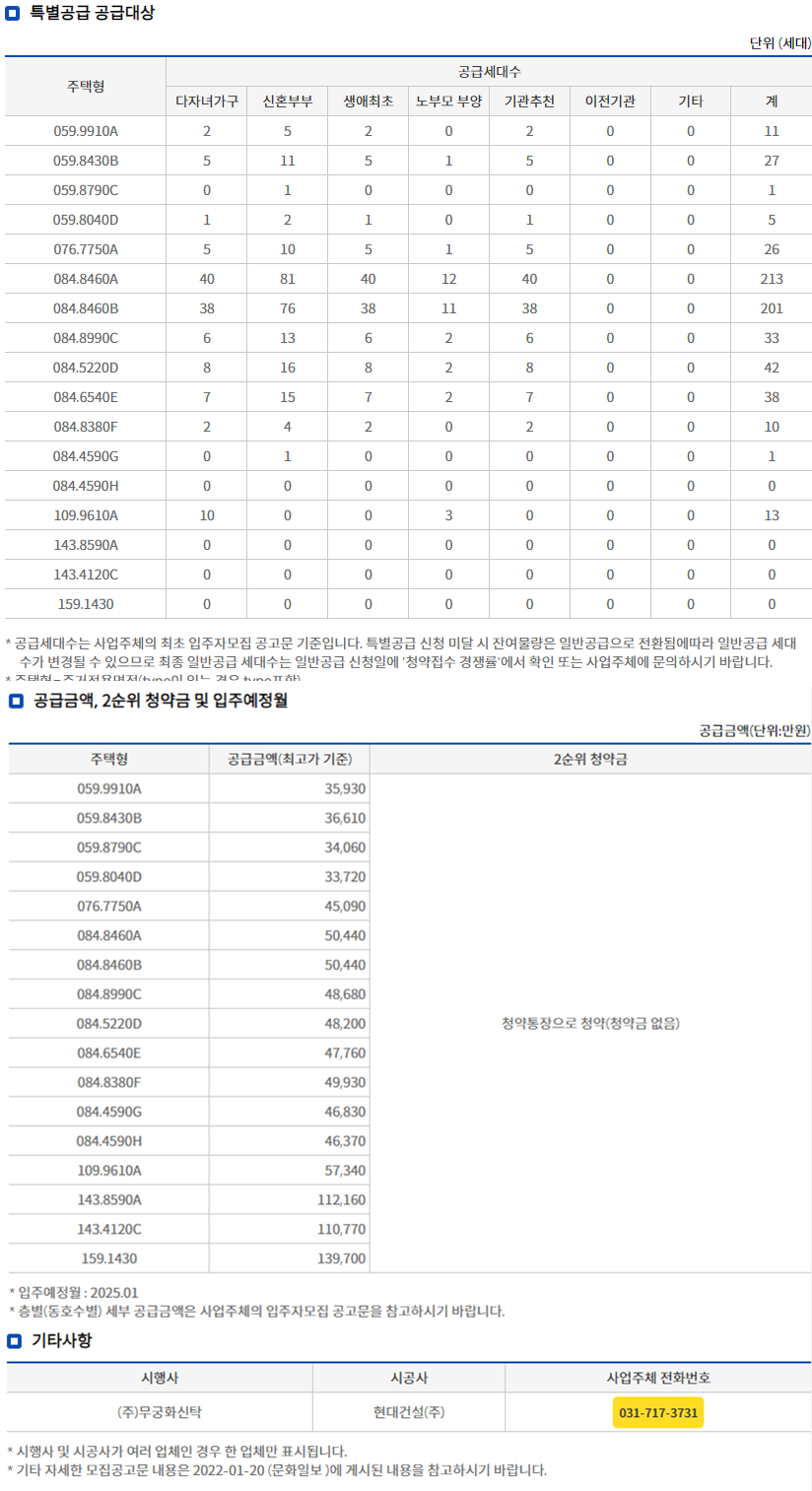Viewport: 812px width, 1491px height.
Task: Click the 계 total column header
Action: click(772, 102)
